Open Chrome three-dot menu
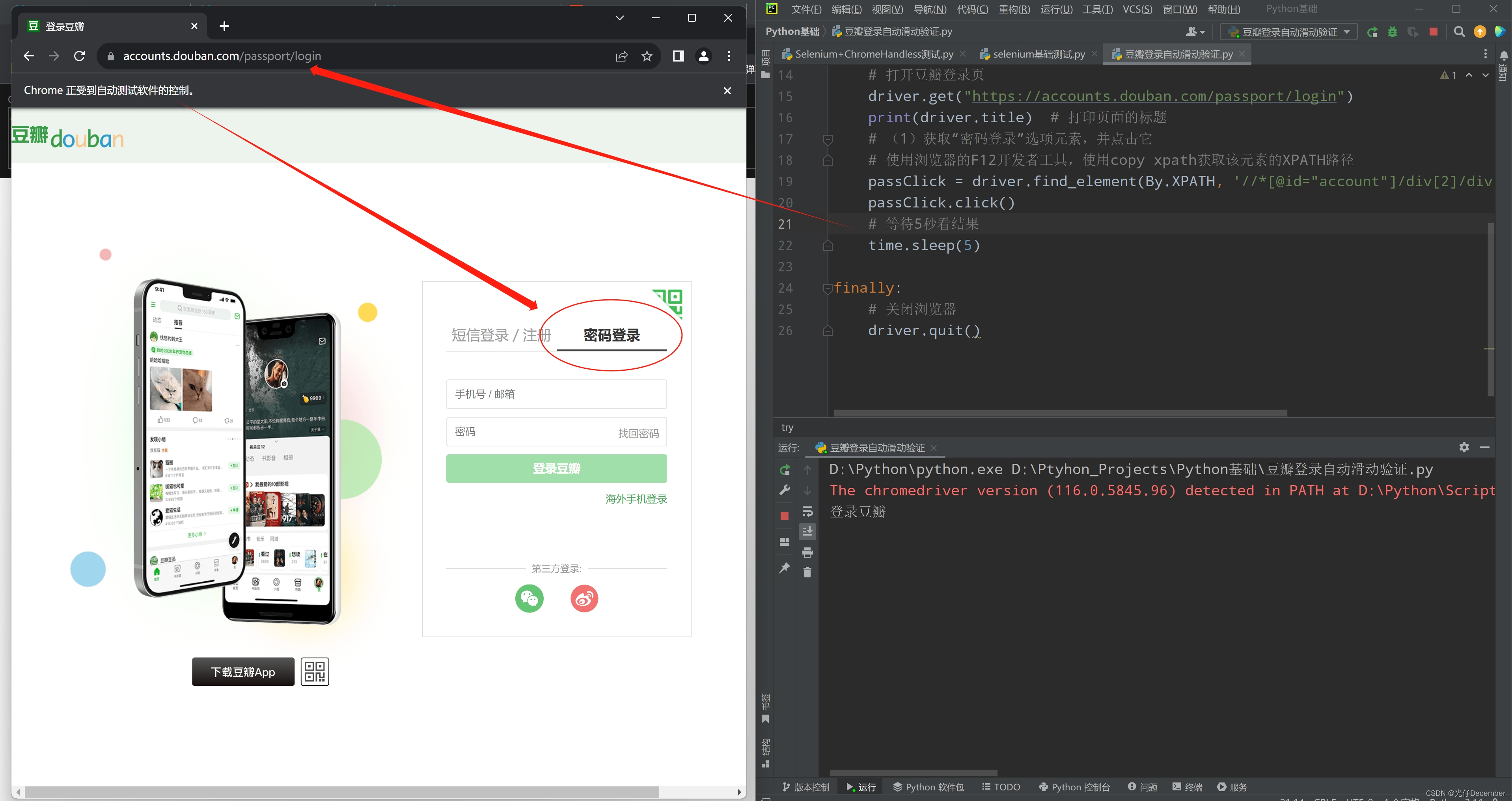Screen dimensions: 1512x801 tap(729, 56)
